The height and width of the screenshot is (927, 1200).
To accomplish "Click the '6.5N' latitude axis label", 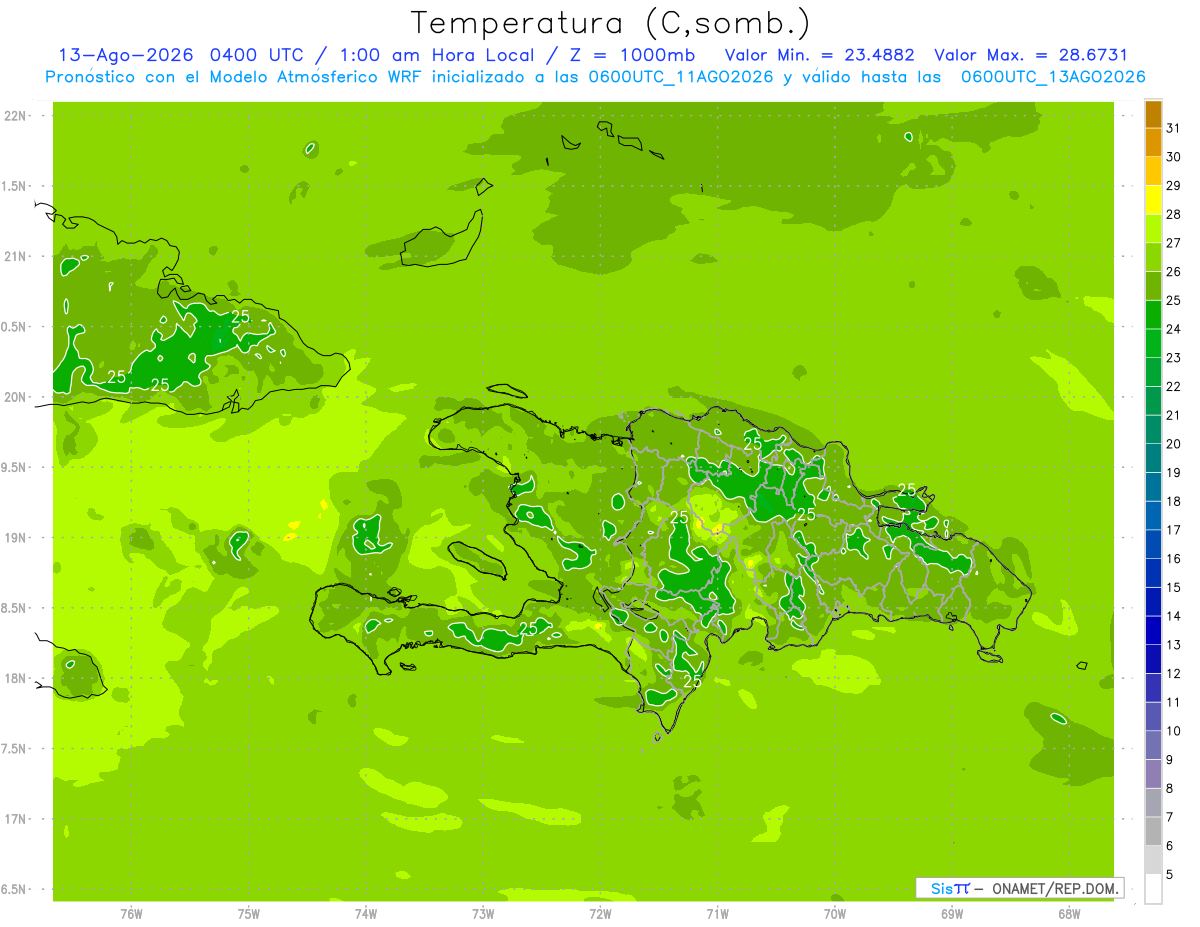I will click(15, 890).
